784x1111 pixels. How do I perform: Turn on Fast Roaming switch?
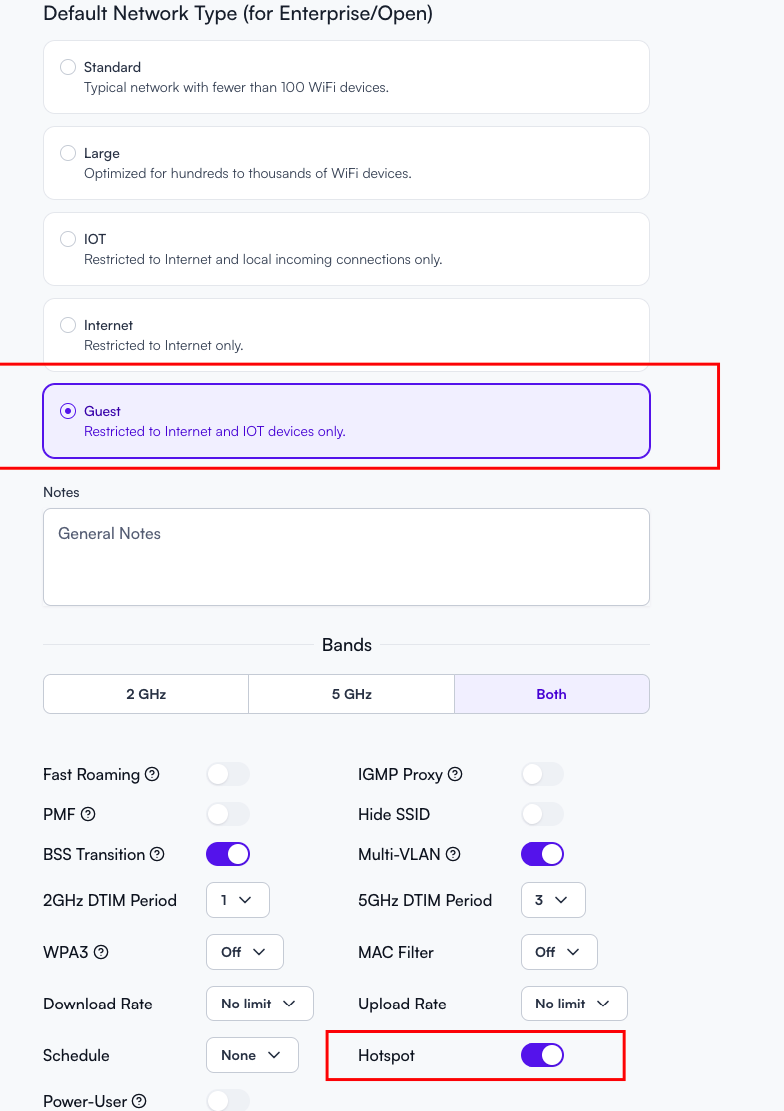pyautogui.click(x=228, y=774)
